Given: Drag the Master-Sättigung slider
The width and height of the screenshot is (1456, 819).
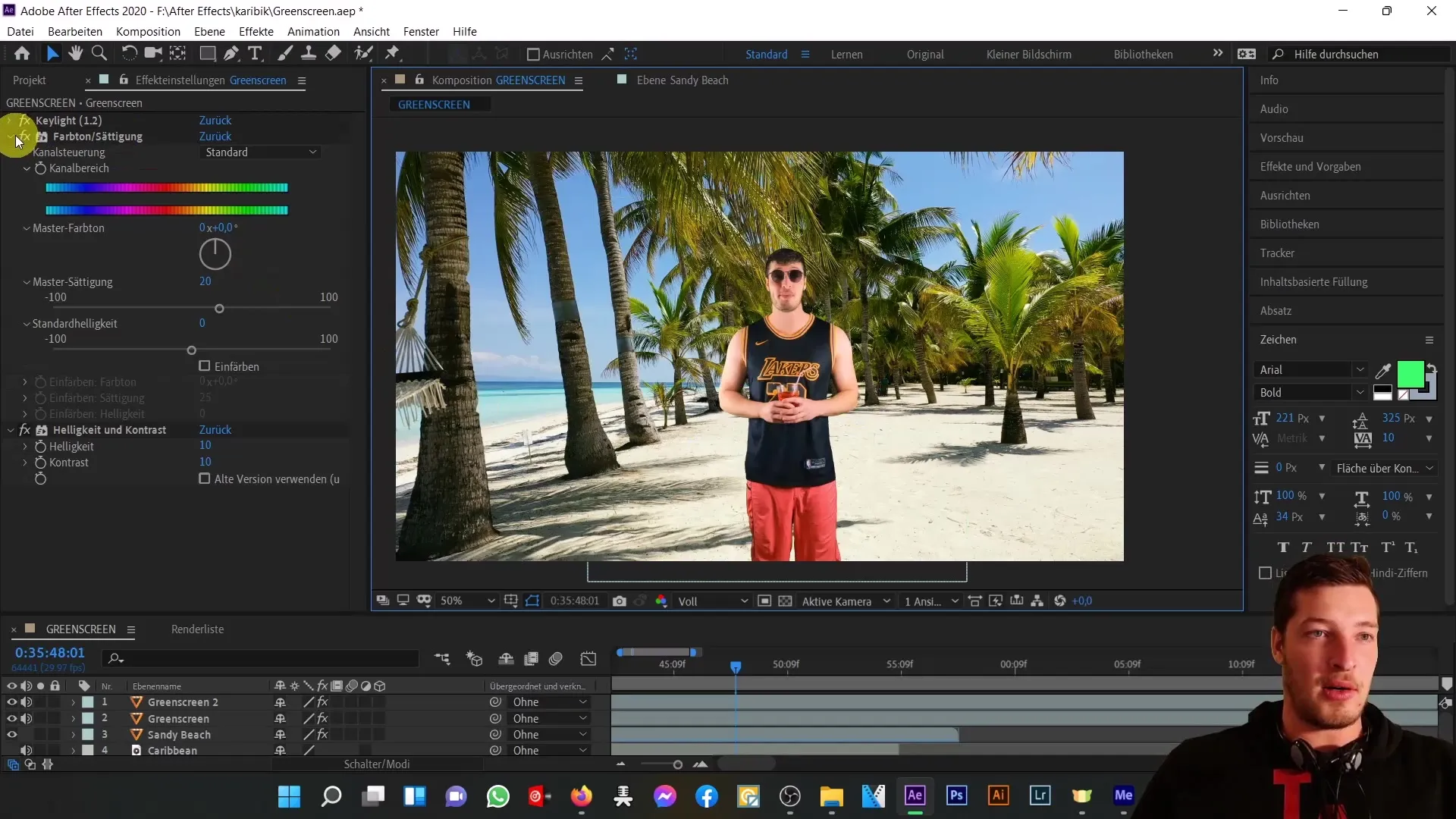Looking at the screenshot, I should [219, 309].
